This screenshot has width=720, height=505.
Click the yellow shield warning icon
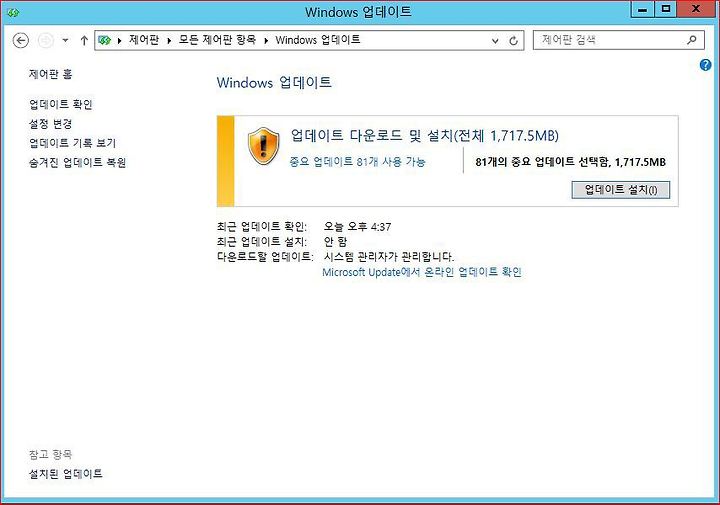click(263, 146)
